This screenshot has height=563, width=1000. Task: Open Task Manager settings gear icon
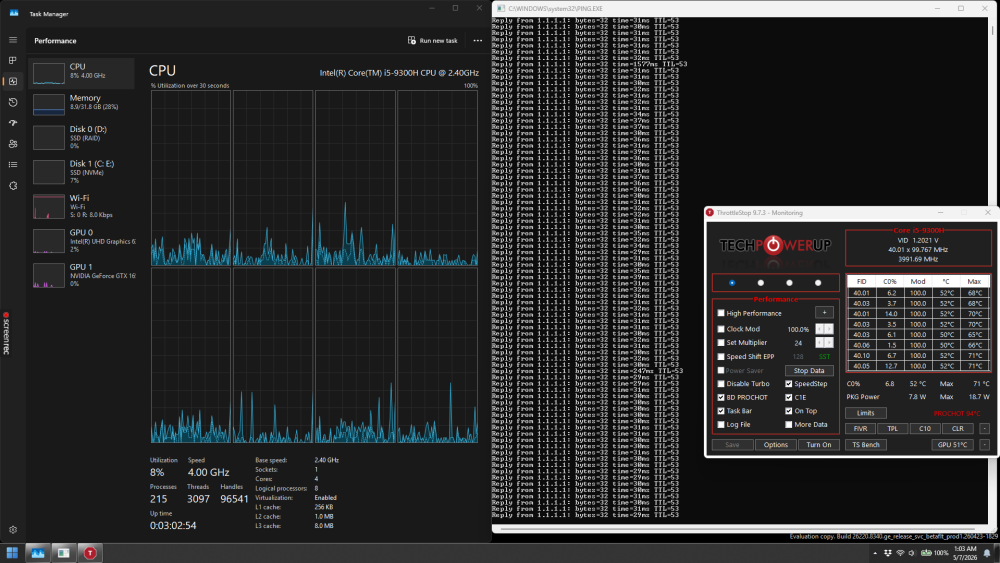tap(13, 530)
